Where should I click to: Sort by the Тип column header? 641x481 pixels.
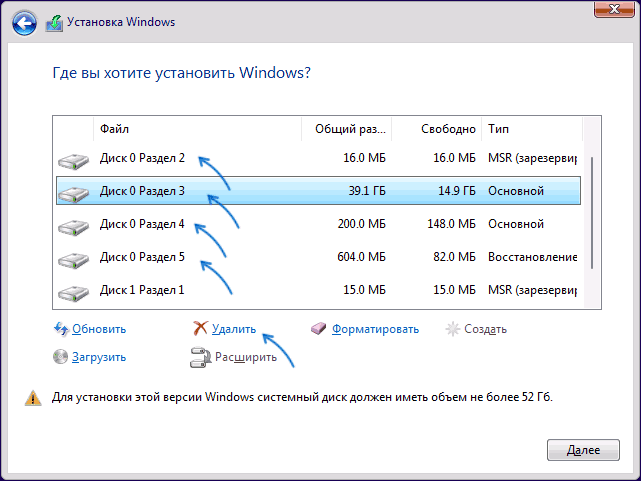(531, 129)
